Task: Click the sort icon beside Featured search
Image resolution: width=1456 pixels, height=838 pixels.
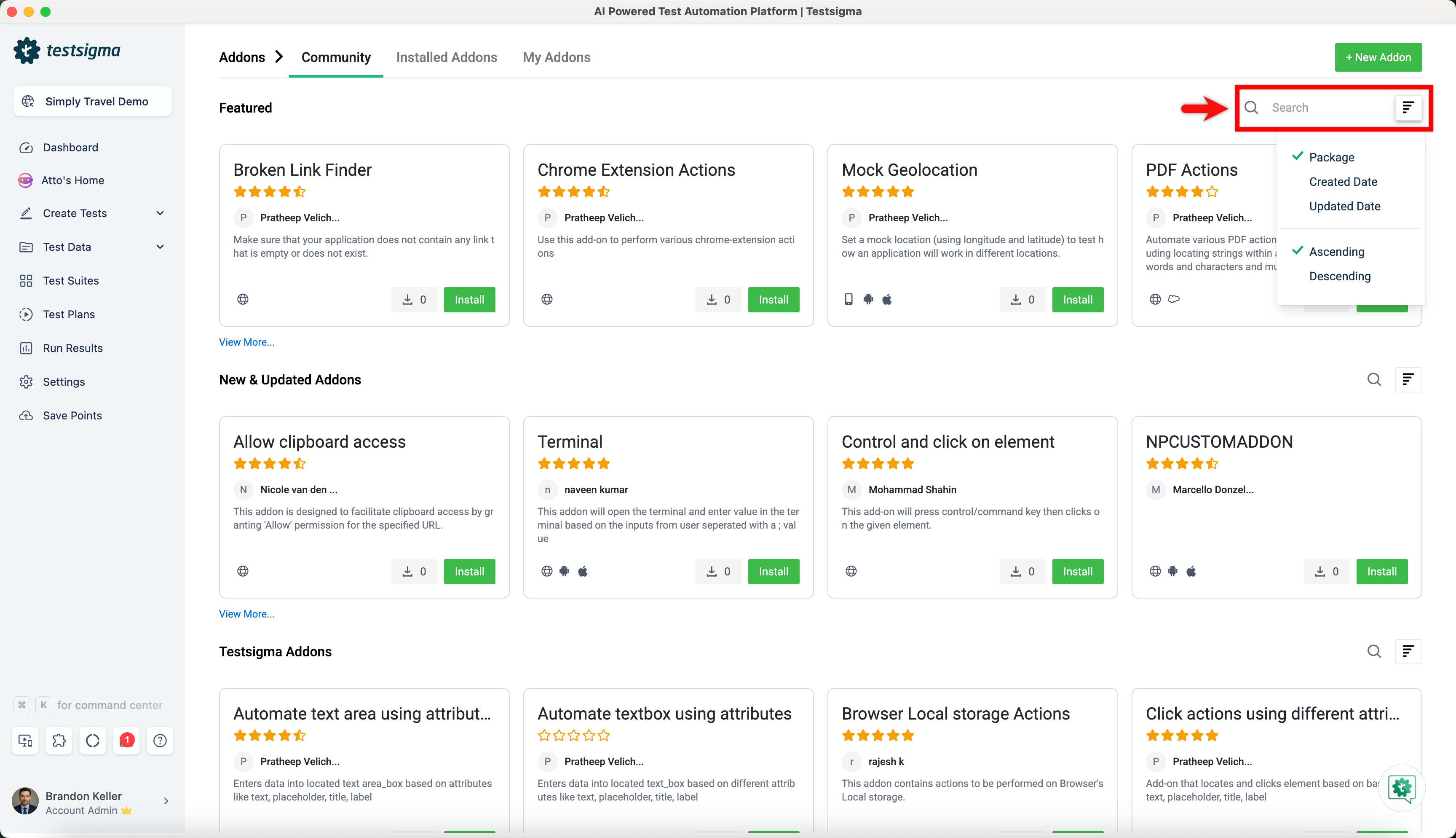Action: 1408,107
